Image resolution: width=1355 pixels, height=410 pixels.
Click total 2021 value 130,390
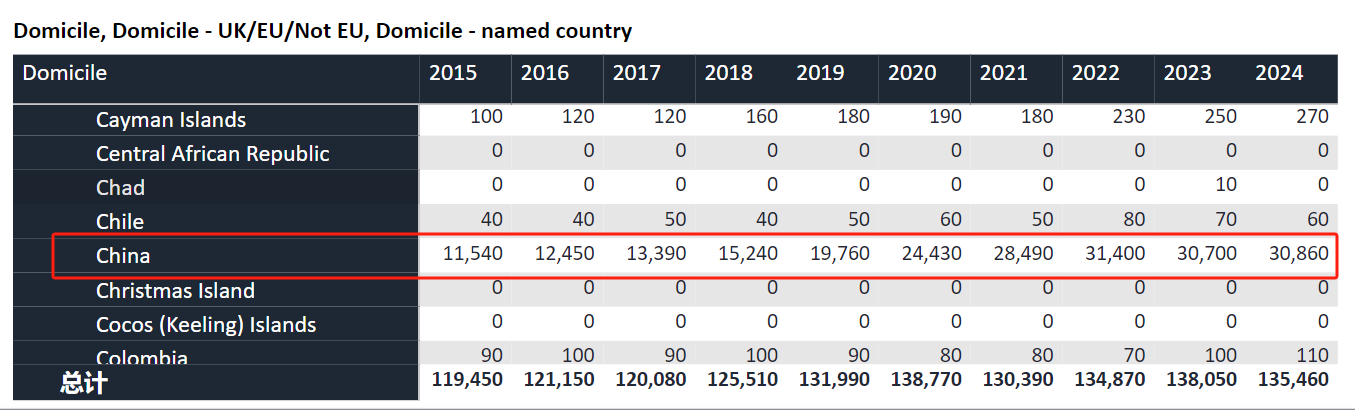[1018, 380]
